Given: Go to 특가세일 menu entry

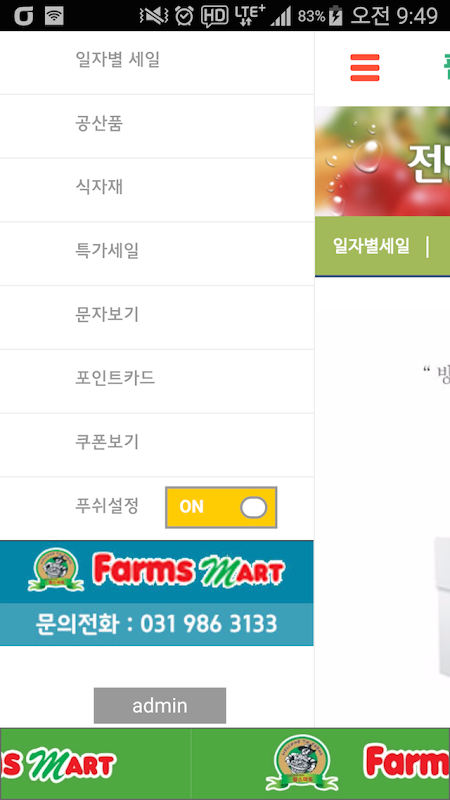Looking at the screenshot, I should click(x=157, y=254).
